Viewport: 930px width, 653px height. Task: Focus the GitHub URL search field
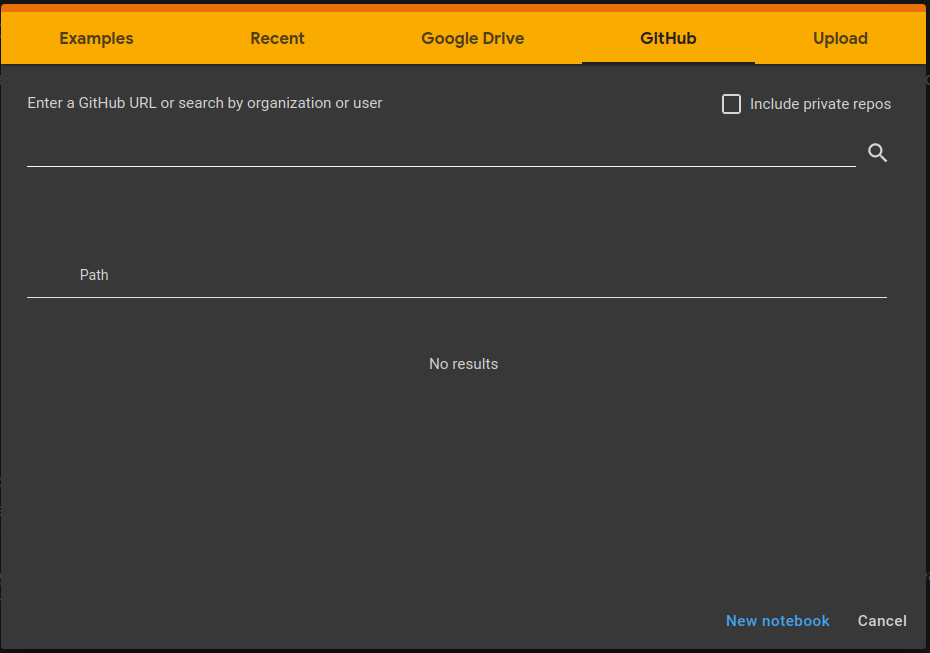click(441, 152)
